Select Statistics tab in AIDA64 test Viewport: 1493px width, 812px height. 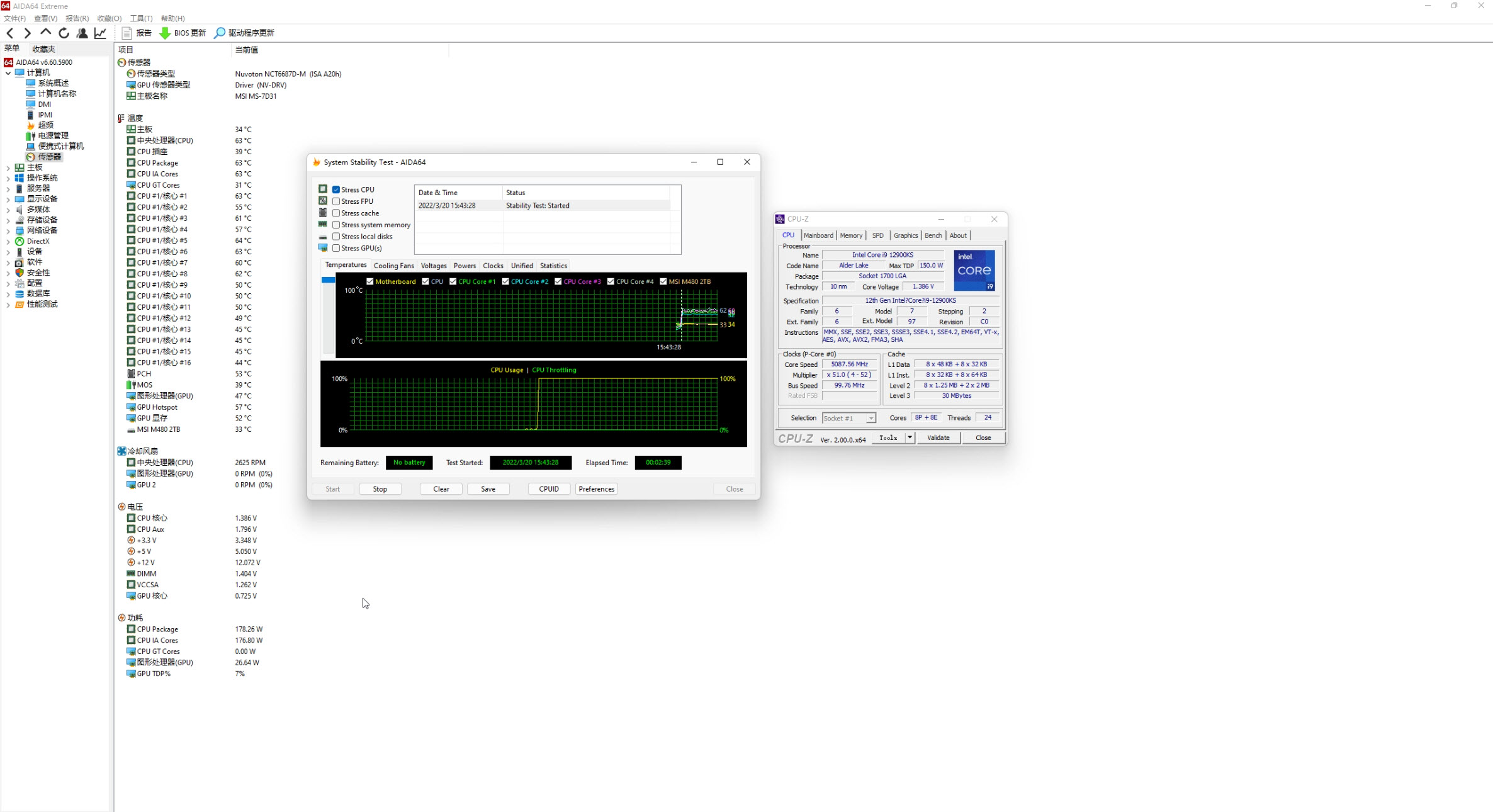[553, 265]
